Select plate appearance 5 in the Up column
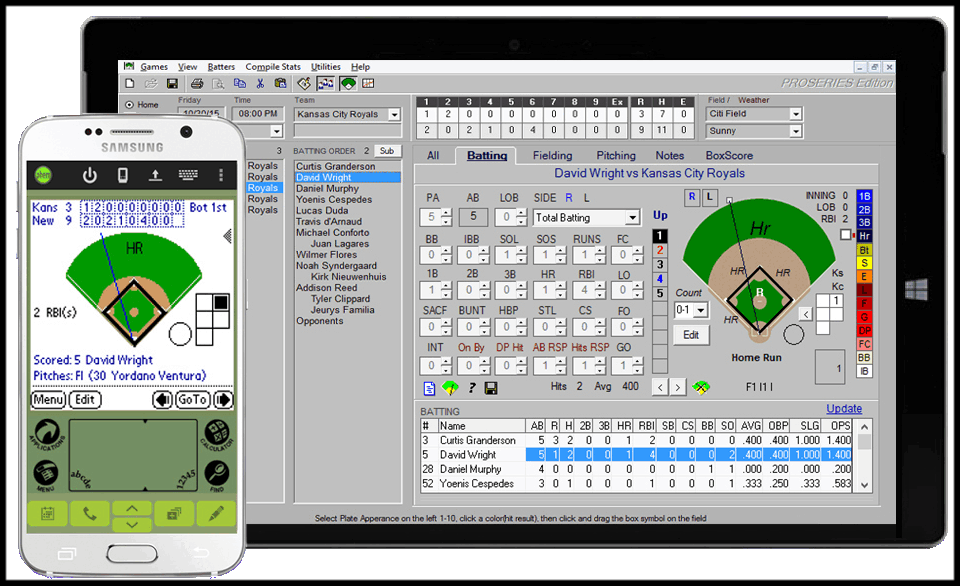The height and width of the screenshot is (586, 960). (x=659, y=293)
